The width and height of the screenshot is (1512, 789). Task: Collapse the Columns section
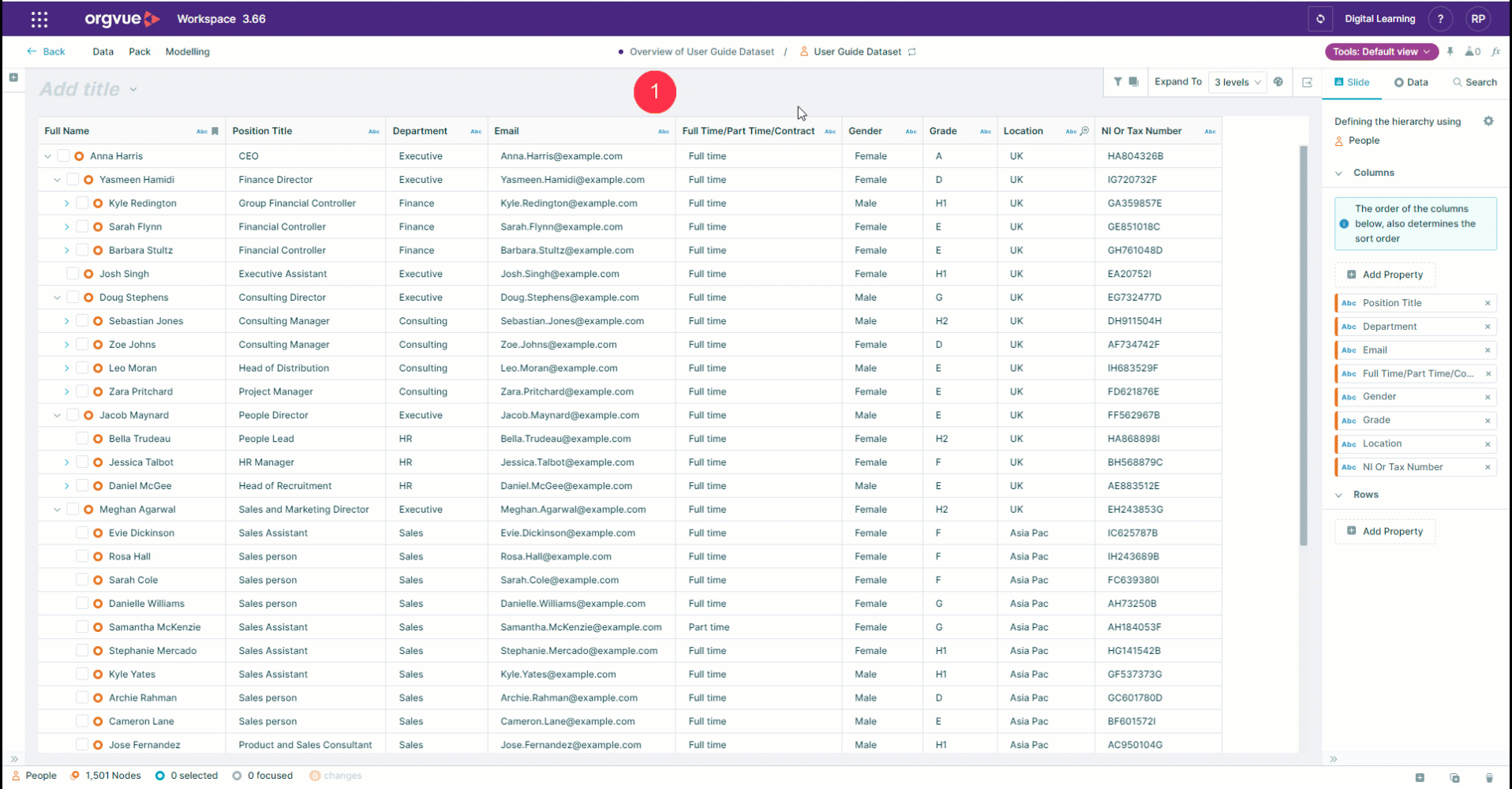1338,173
